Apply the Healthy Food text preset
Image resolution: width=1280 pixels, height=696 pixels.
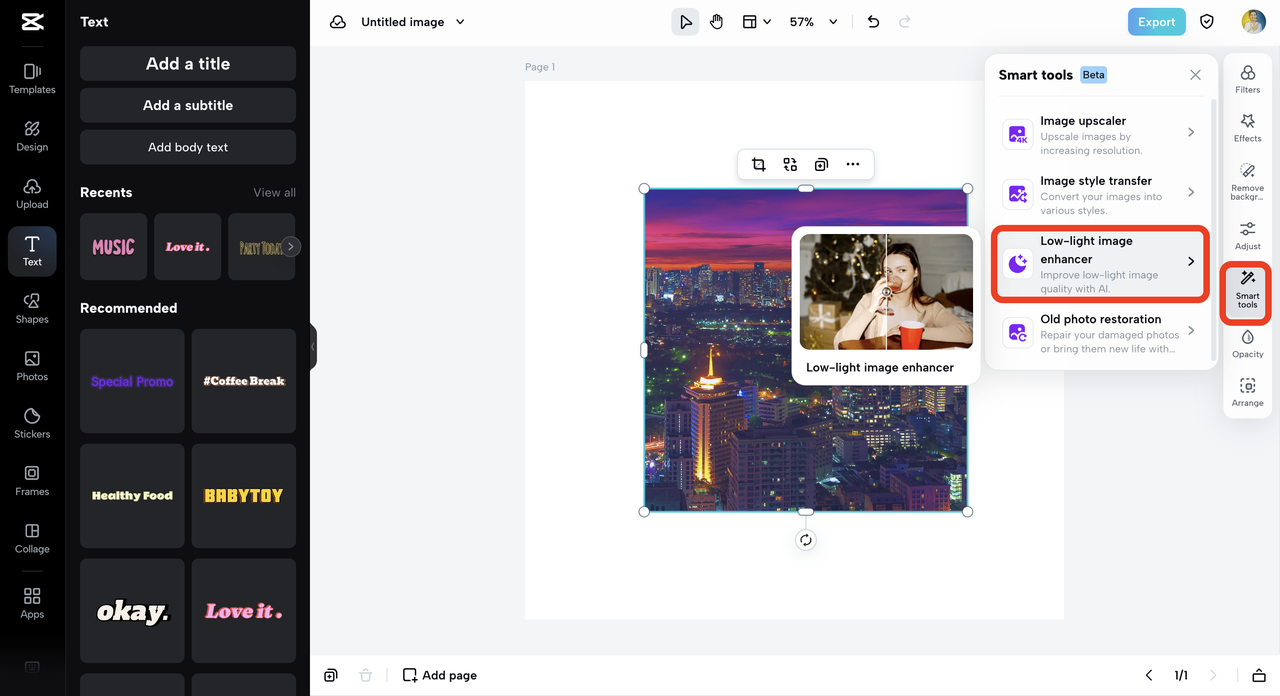point(132,495)
